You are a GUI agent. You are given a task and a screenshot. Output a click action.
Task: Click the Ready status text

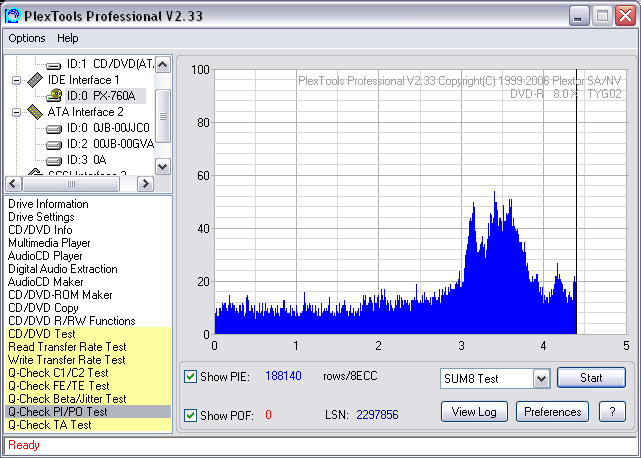pyautogui.click(x=24, y=445)
